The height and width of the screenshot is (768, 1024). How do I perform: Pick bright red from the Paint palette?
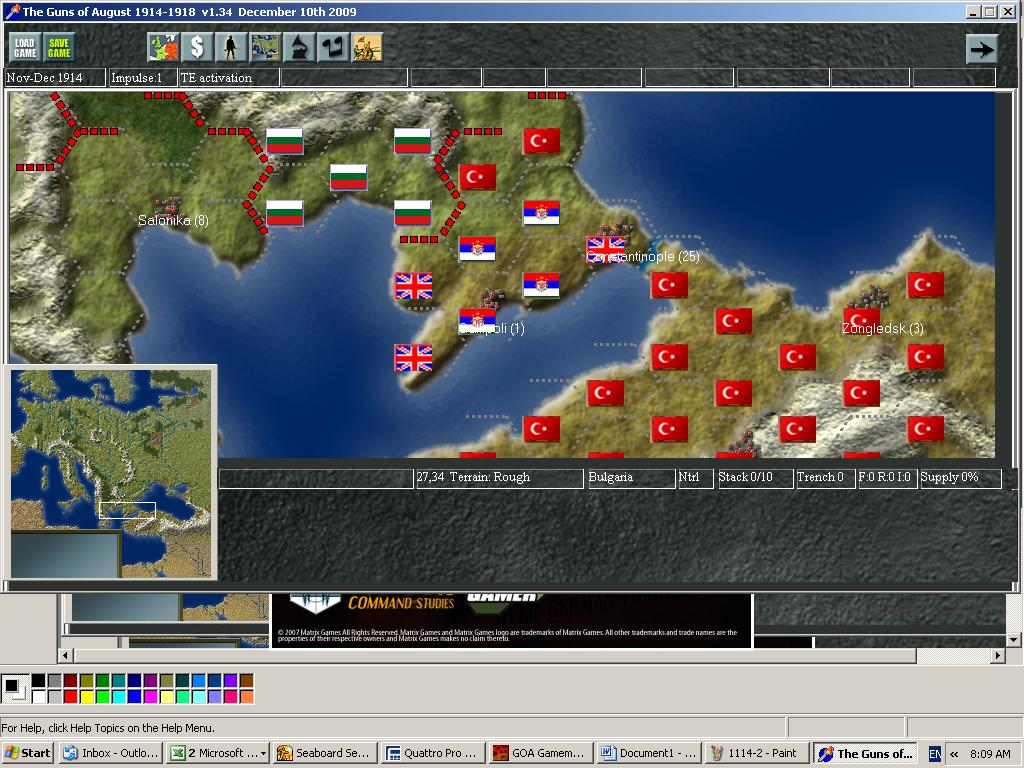point(71,697)
